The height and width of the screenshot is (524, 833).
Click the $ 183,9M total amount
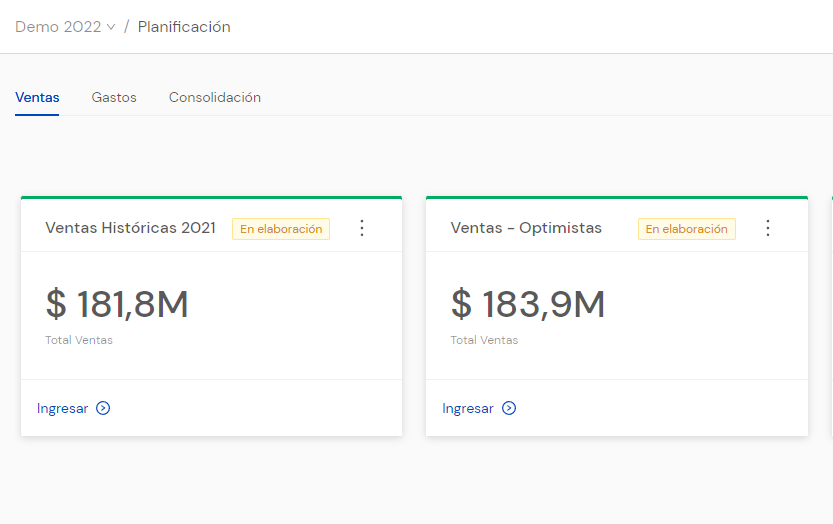pos(528,304)
